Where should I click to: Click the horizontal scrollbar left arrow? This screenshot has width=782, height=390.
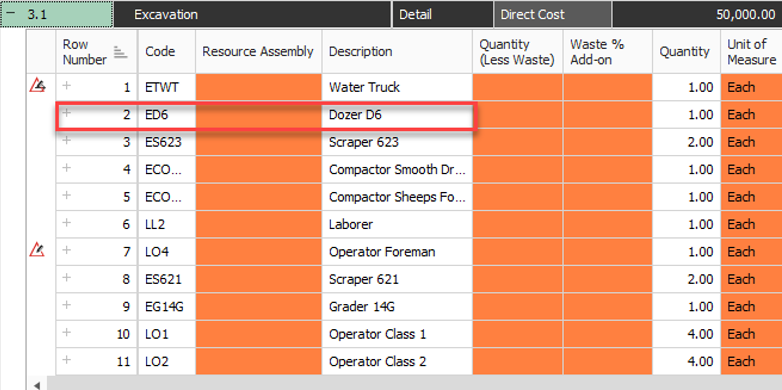point(37,385)
